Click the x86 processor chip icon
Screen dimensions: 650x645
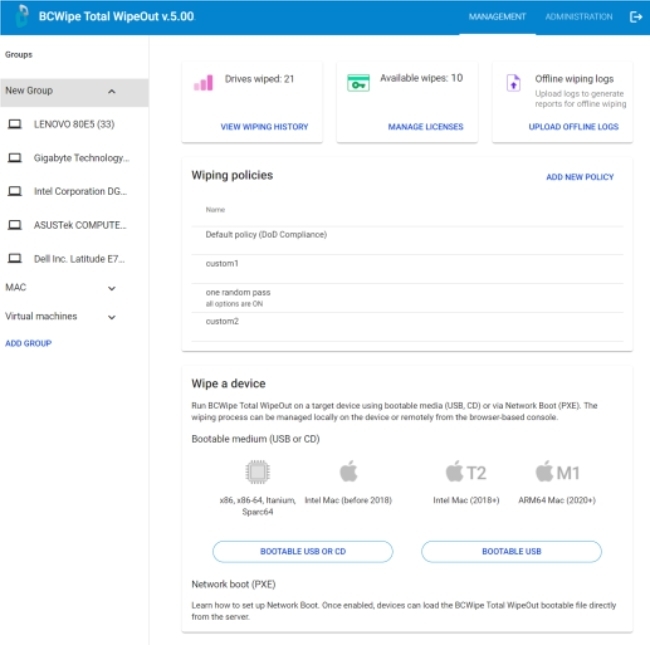click(x=257, y=471)
